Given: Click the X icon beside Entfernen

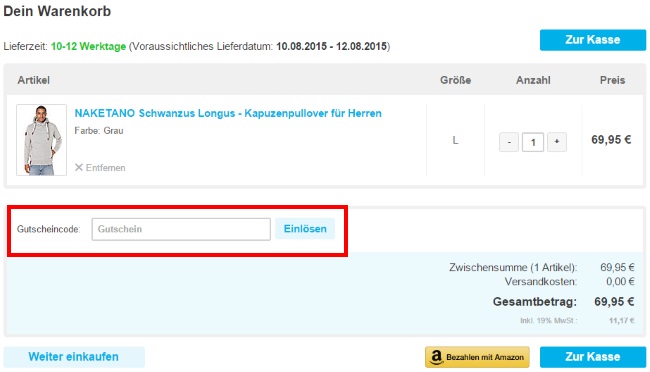Looking at the screenshot, I should 79,168.
